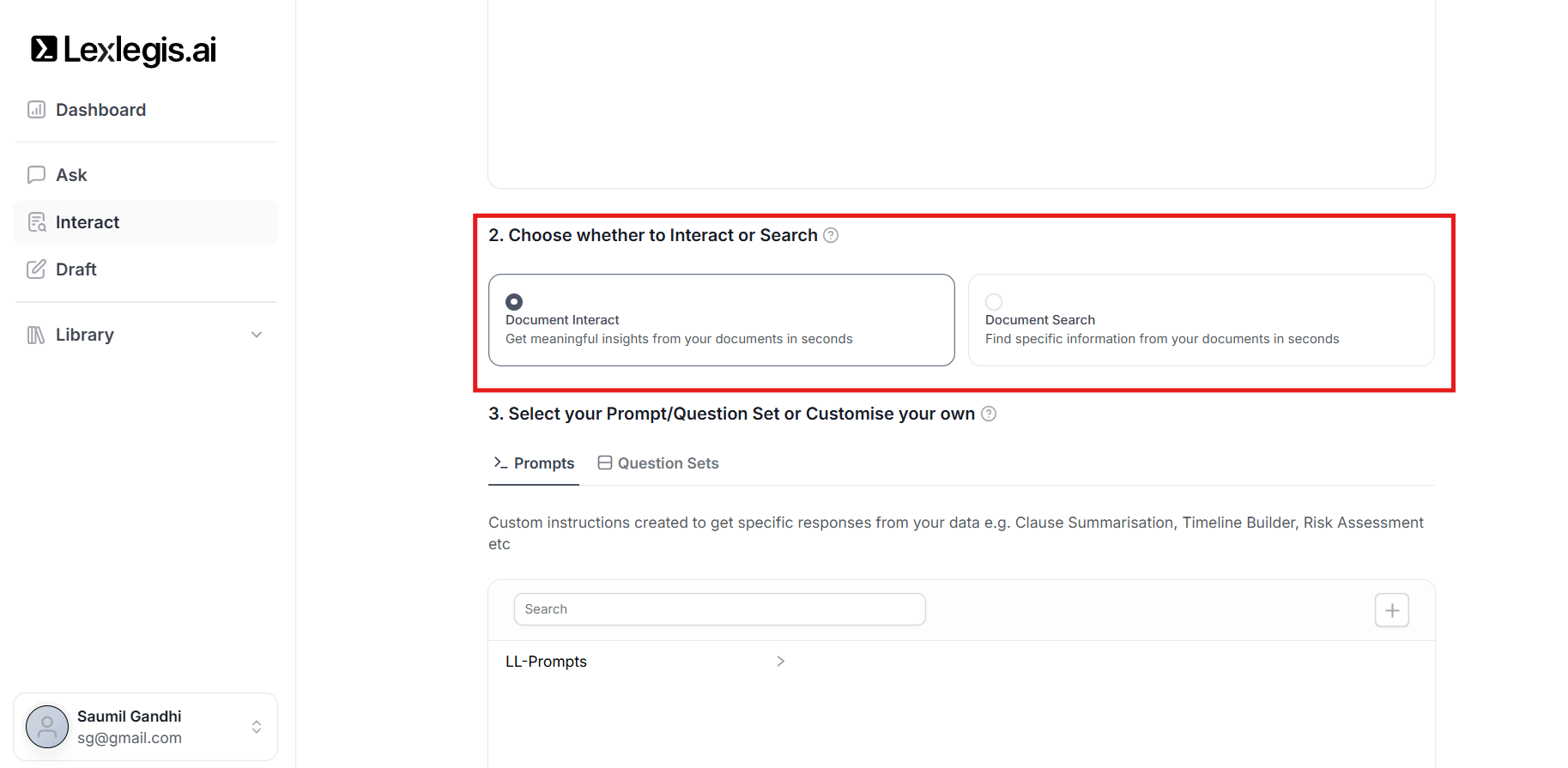Image resolution: width=1568 pixels, height=768 pixels.
Task: Go to the Interact page
Action: point(88,222)
